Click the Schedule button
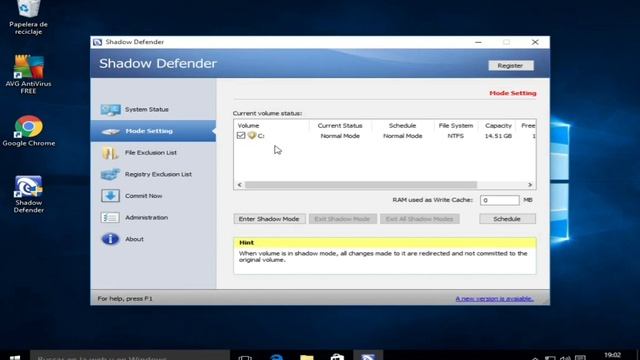Viewport: 640px width, 360px height. click(x=507, y=219)
